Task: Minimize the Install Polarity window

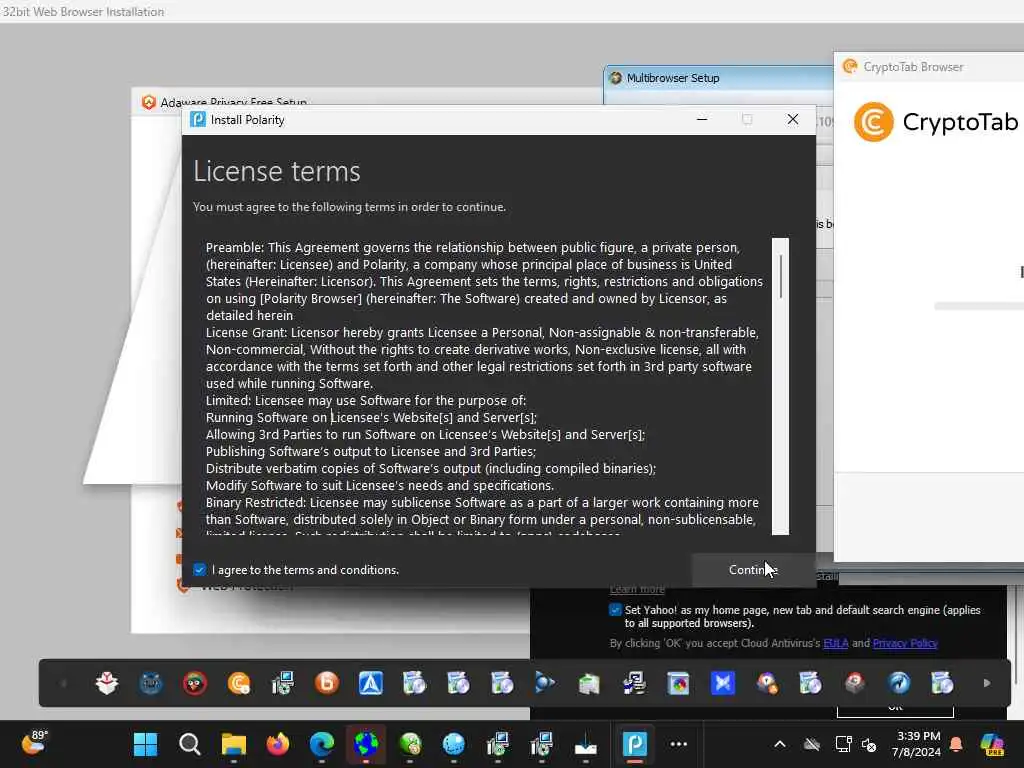Action: tap(702, 120)
